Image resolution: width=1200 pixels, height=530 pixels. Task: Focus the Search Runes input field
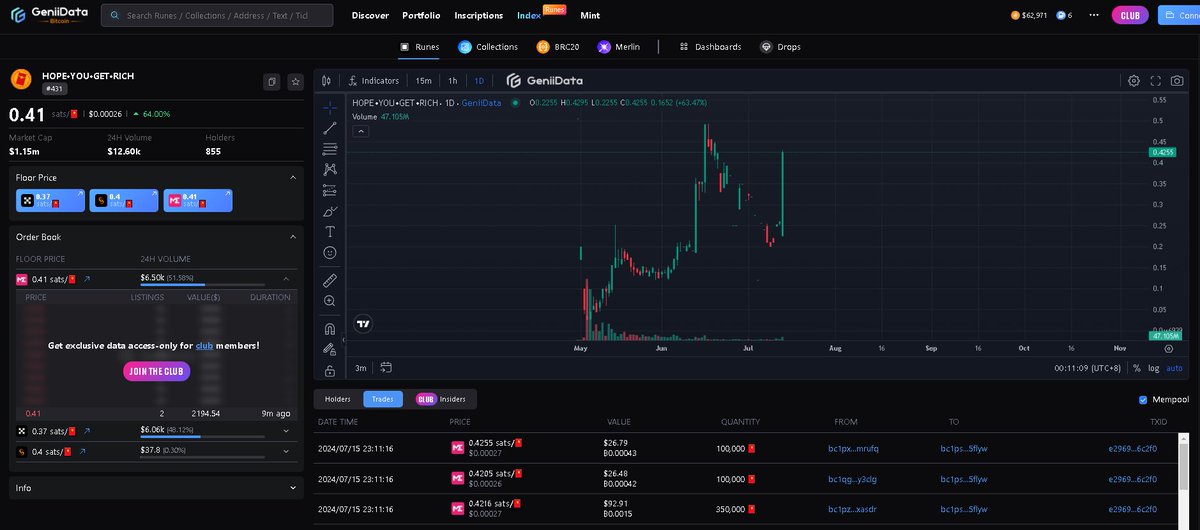219,16
